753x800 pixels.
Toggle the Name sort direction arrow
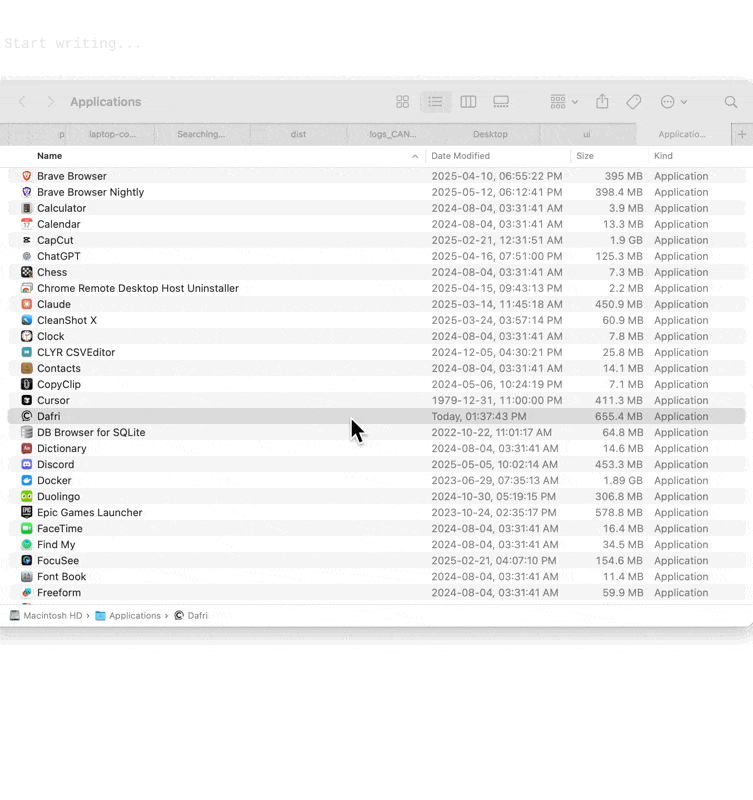415,157
